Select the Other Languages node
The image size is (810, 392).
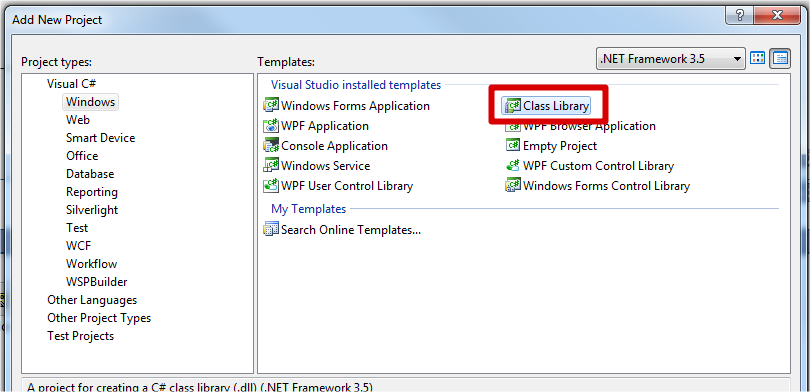pos(92,300)
